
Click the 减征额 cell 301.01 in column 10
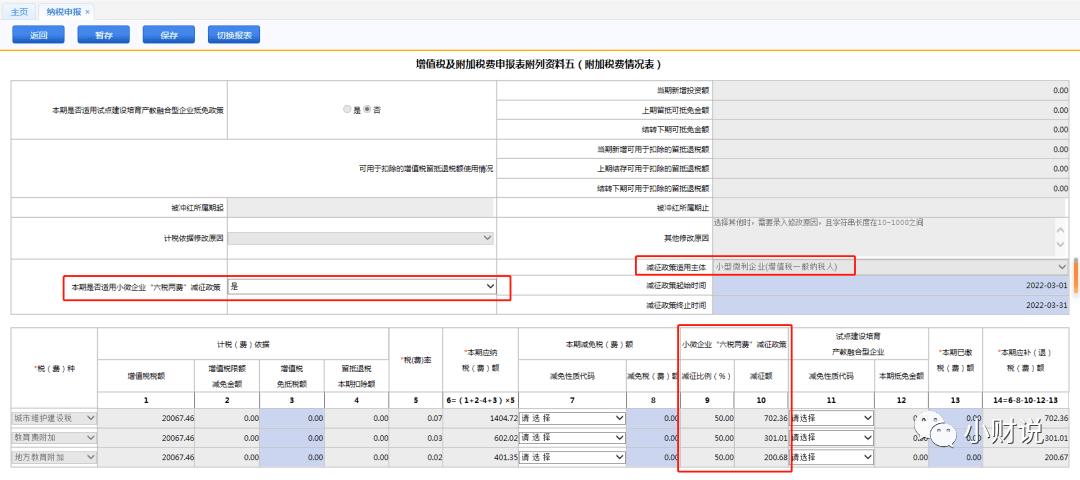coord(762,437)
